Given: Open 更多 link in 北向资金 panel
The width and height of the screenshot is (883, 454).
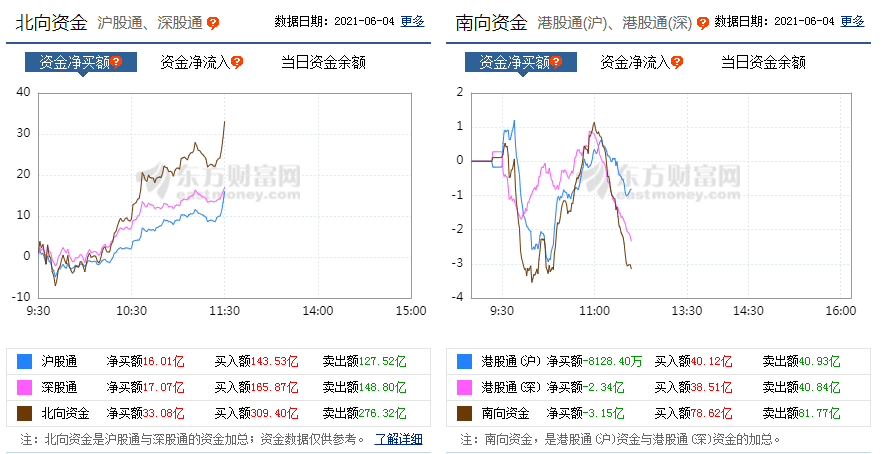Looking at the screenshot, I should 412,21.
